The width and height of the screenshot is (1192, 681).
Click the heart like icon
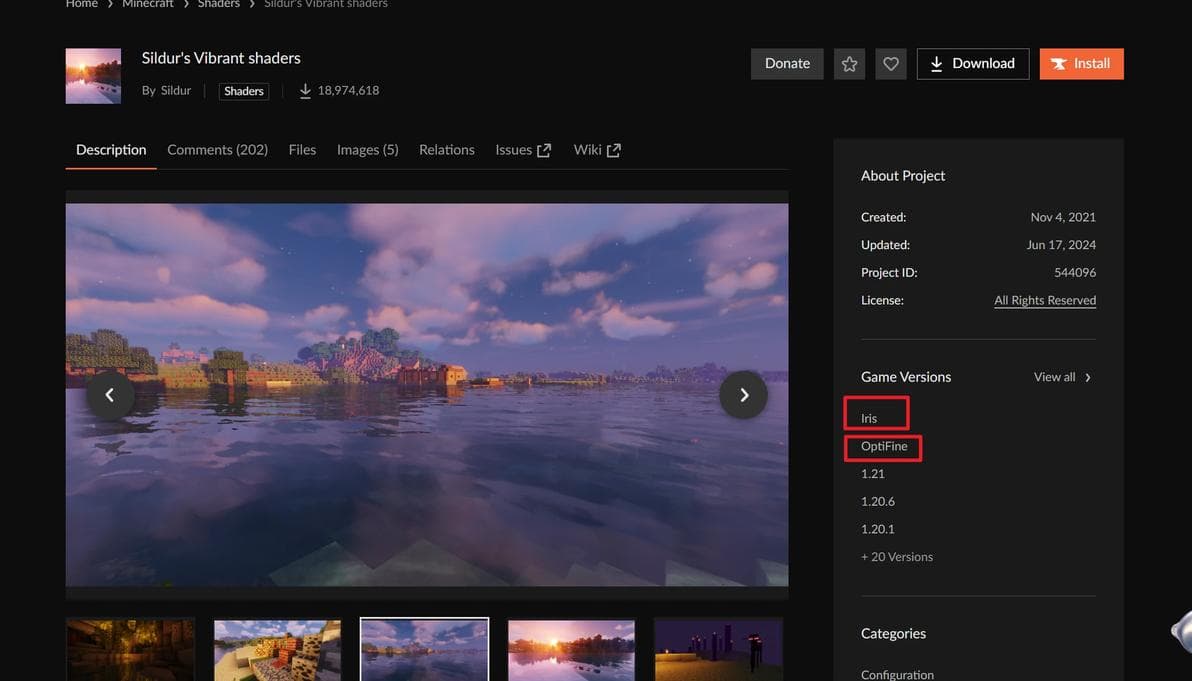[x=891, y=64]
